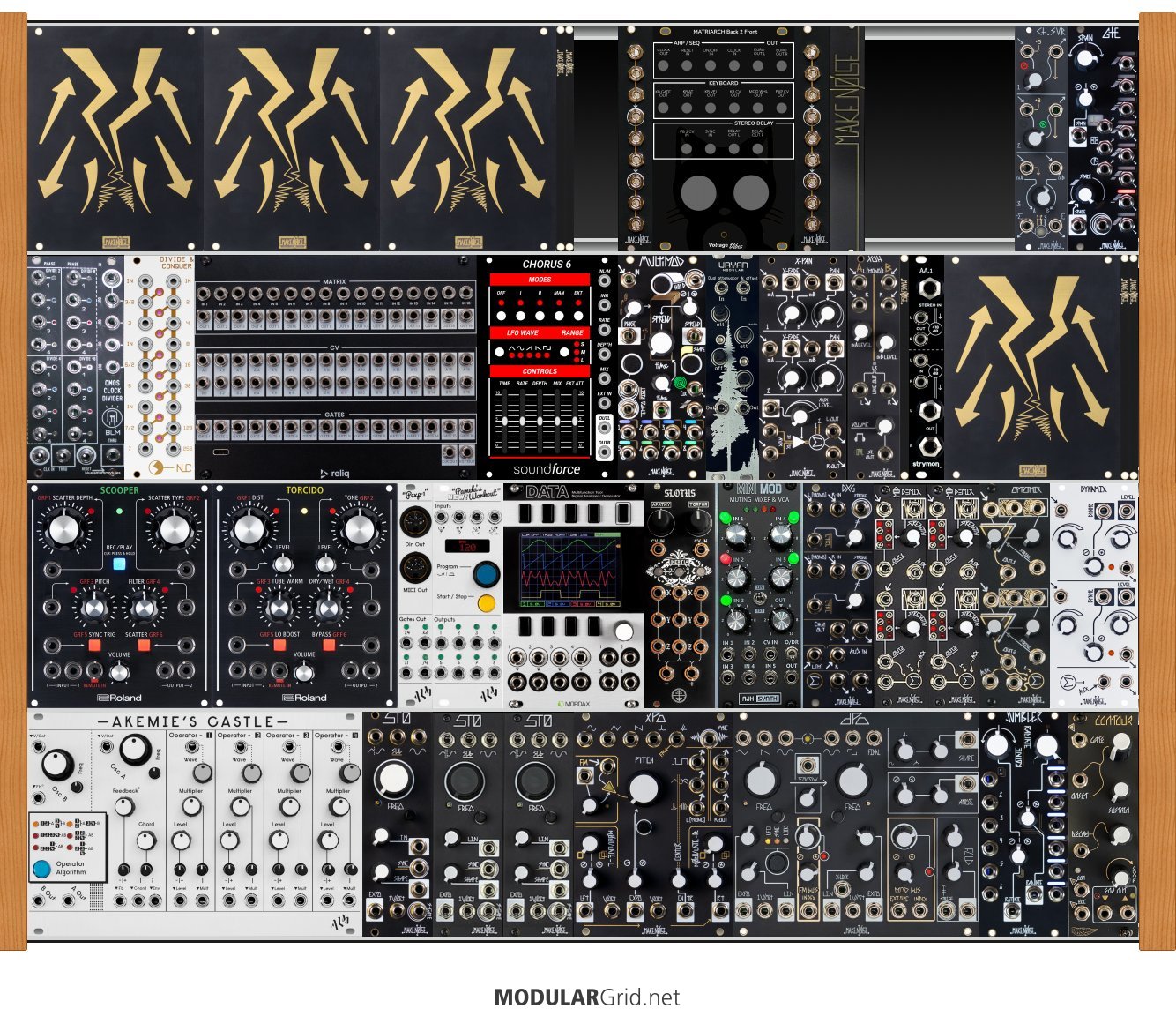Click the Operator 1 Wave knob
Image resolution: width=1176 pixels, height=1016 pixels.
(x=204, y=773)
